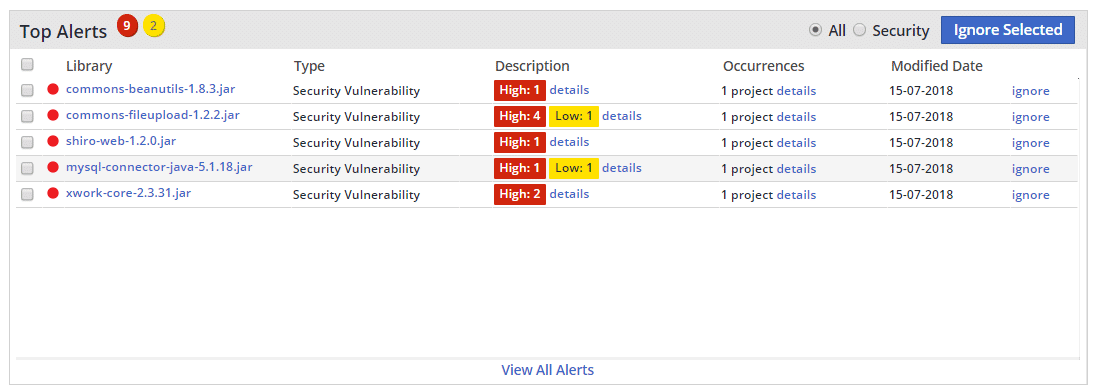Select the Security radio button
The width and height of the screenshot is (1096, 392).
[x=860, y=30]
